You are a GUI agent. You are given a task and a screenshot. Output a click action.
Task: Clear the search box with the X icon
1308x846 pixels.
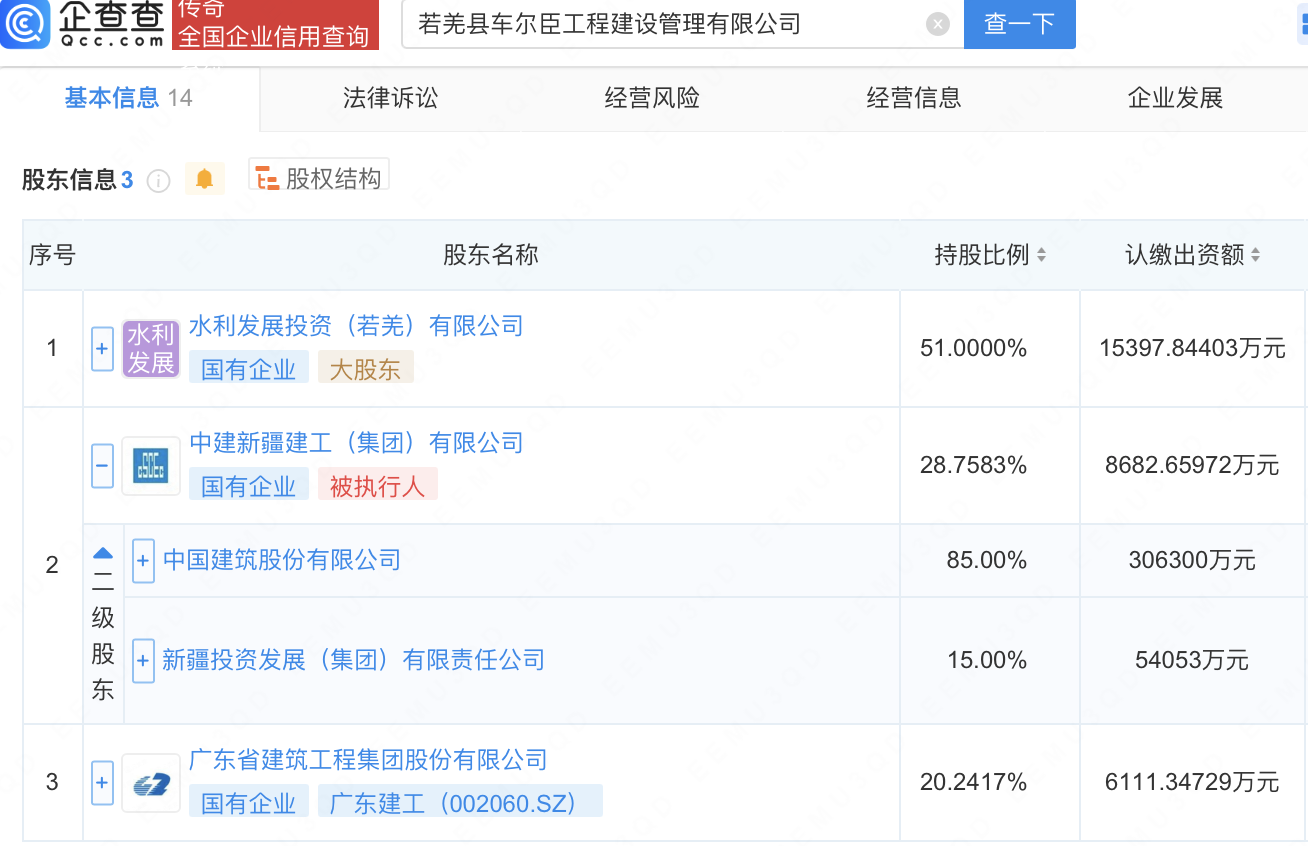click(937, 24)
